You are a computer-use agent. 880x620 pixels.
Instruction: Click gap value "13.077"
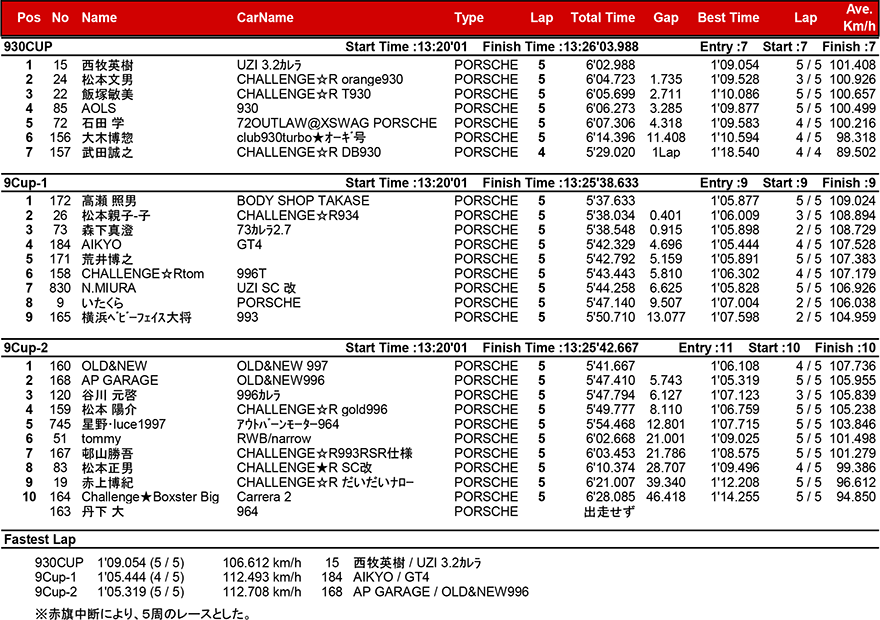pyautogui.click(x=666, y=318)
